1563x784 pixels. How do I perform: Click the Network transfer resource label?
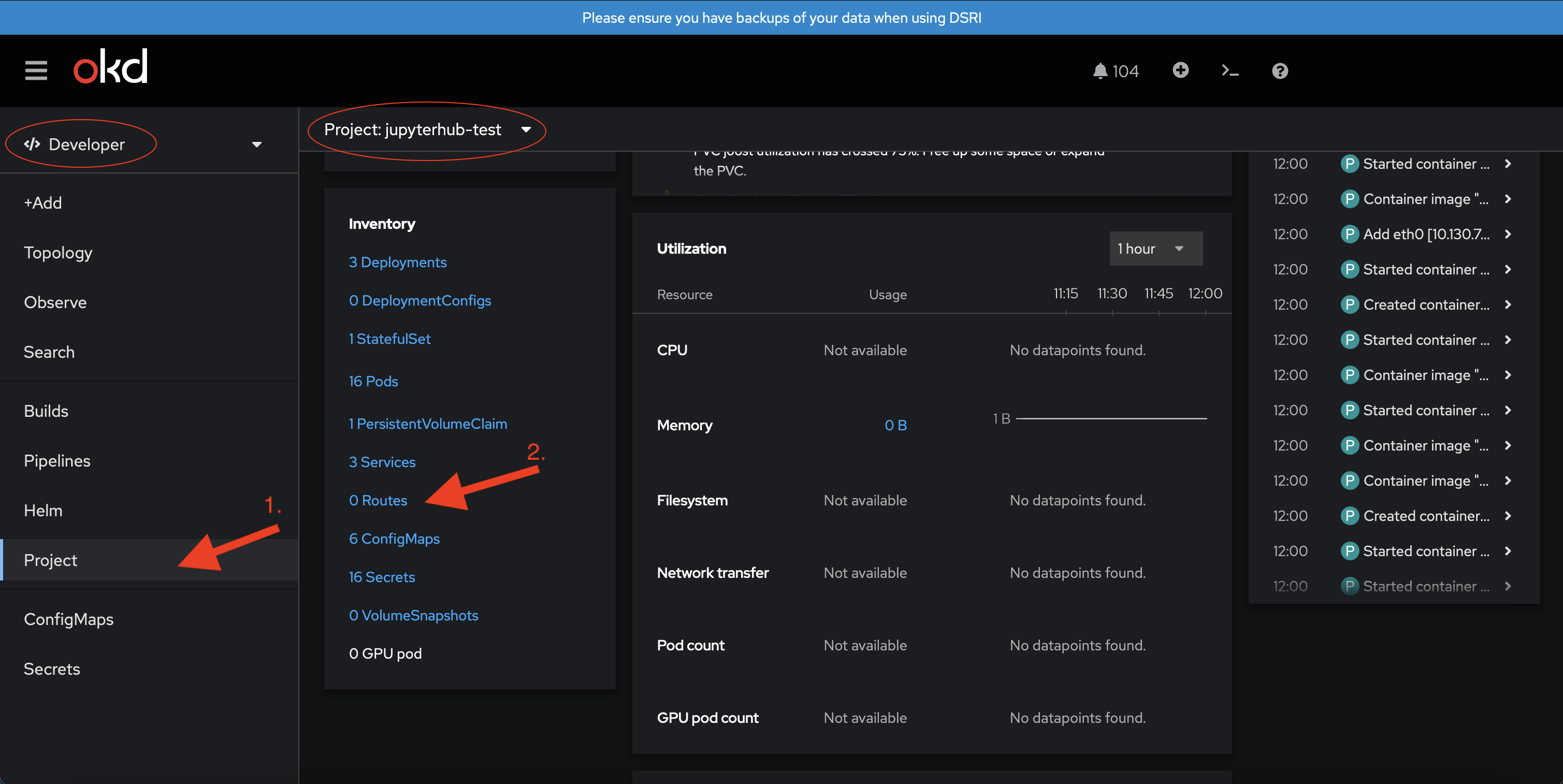712,573
